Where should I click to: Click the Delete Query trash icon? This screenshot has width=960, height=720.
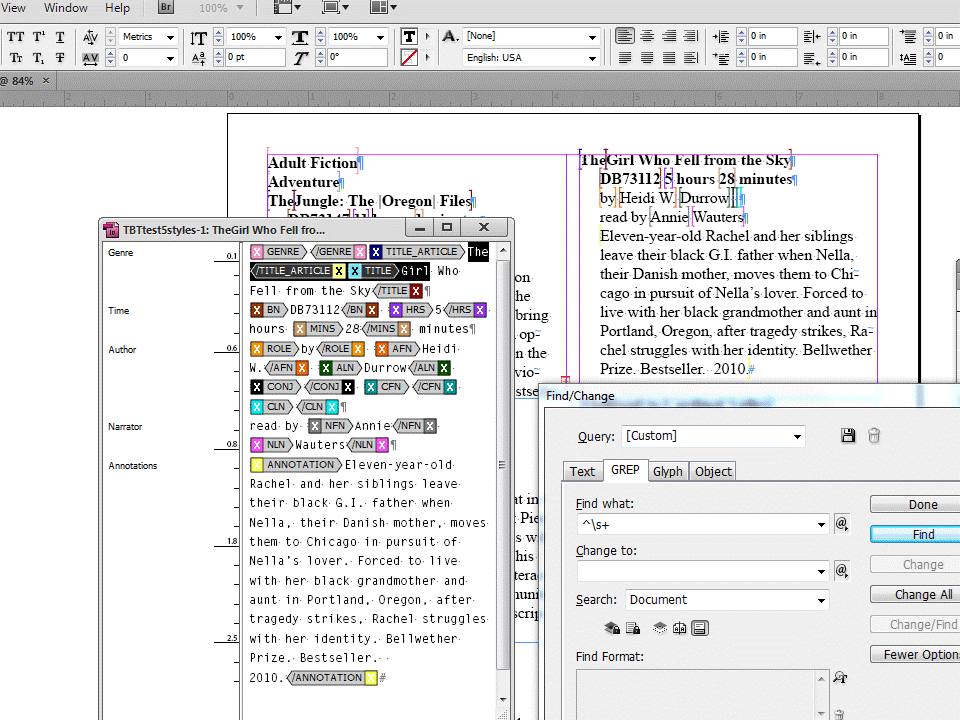874,436
